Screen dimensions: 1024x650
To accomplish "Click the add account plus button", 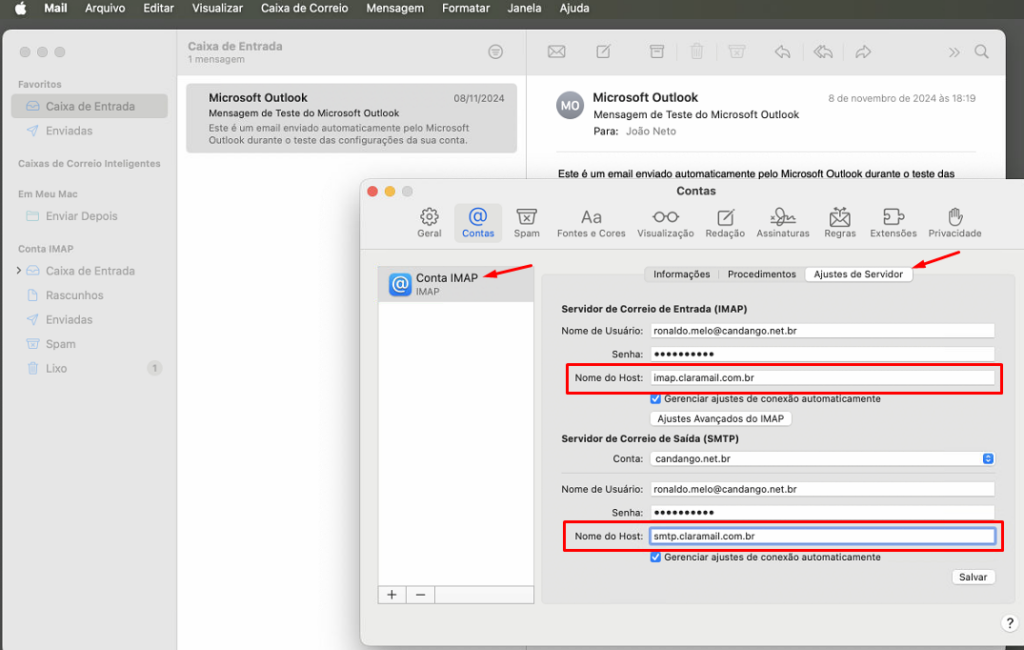I will click(x=392, y=594).
